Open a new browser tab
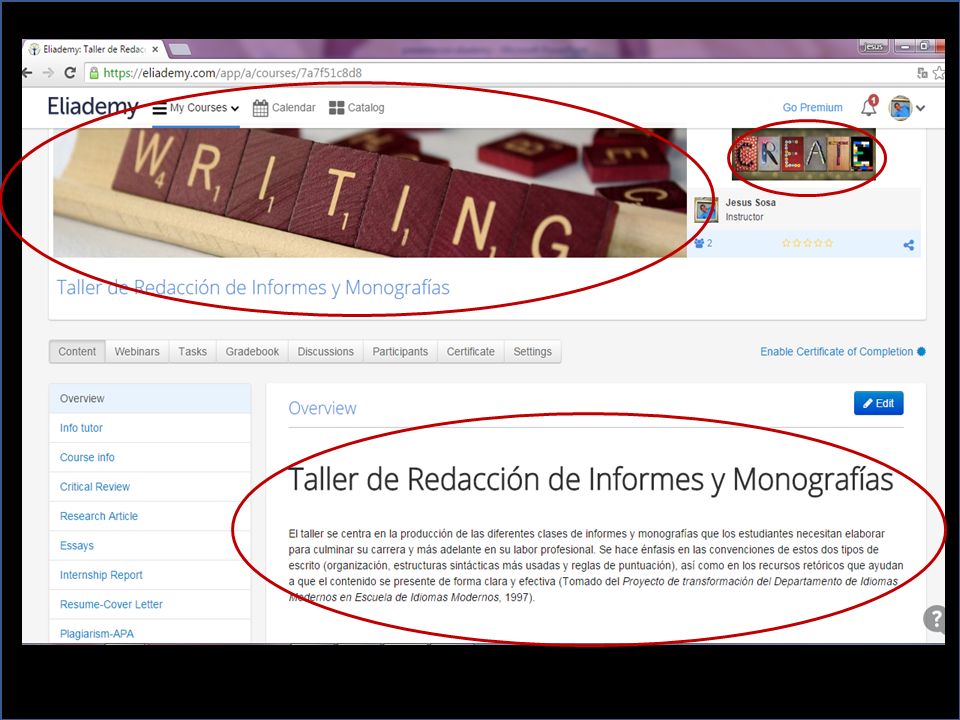The image size is (960, 720). tap(179, 49)
